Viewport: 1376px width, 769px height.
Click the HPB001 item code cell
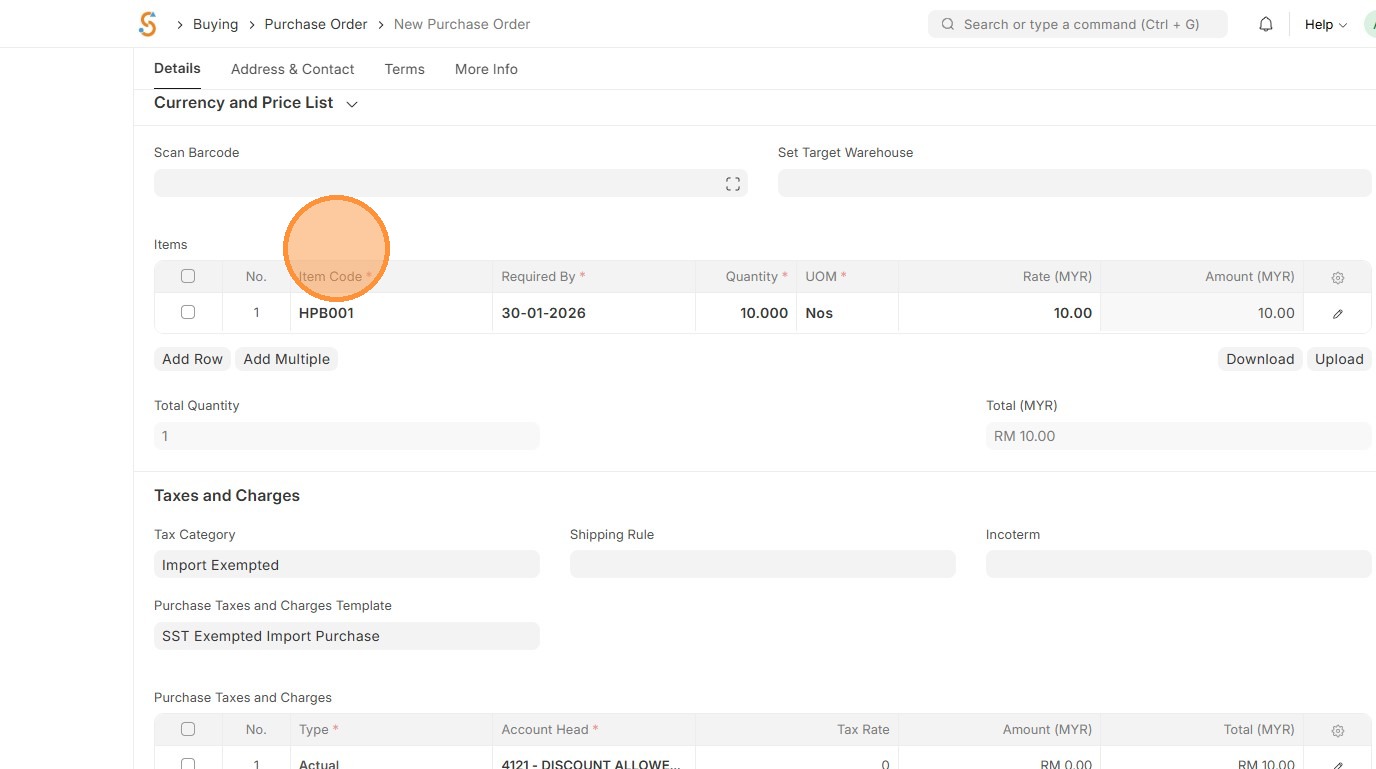391,313
